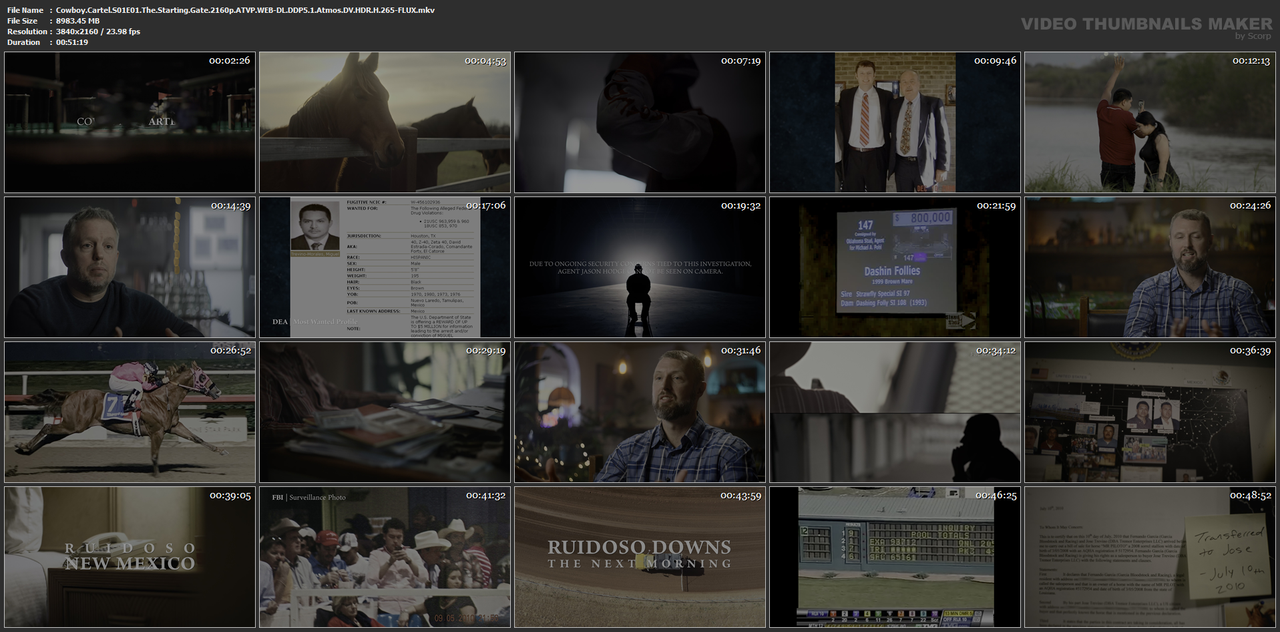Viewport: 1280px width, 632px height.
Task: Open the racing horse thumbnail at 00:26:52
Action: click(130, 412)
